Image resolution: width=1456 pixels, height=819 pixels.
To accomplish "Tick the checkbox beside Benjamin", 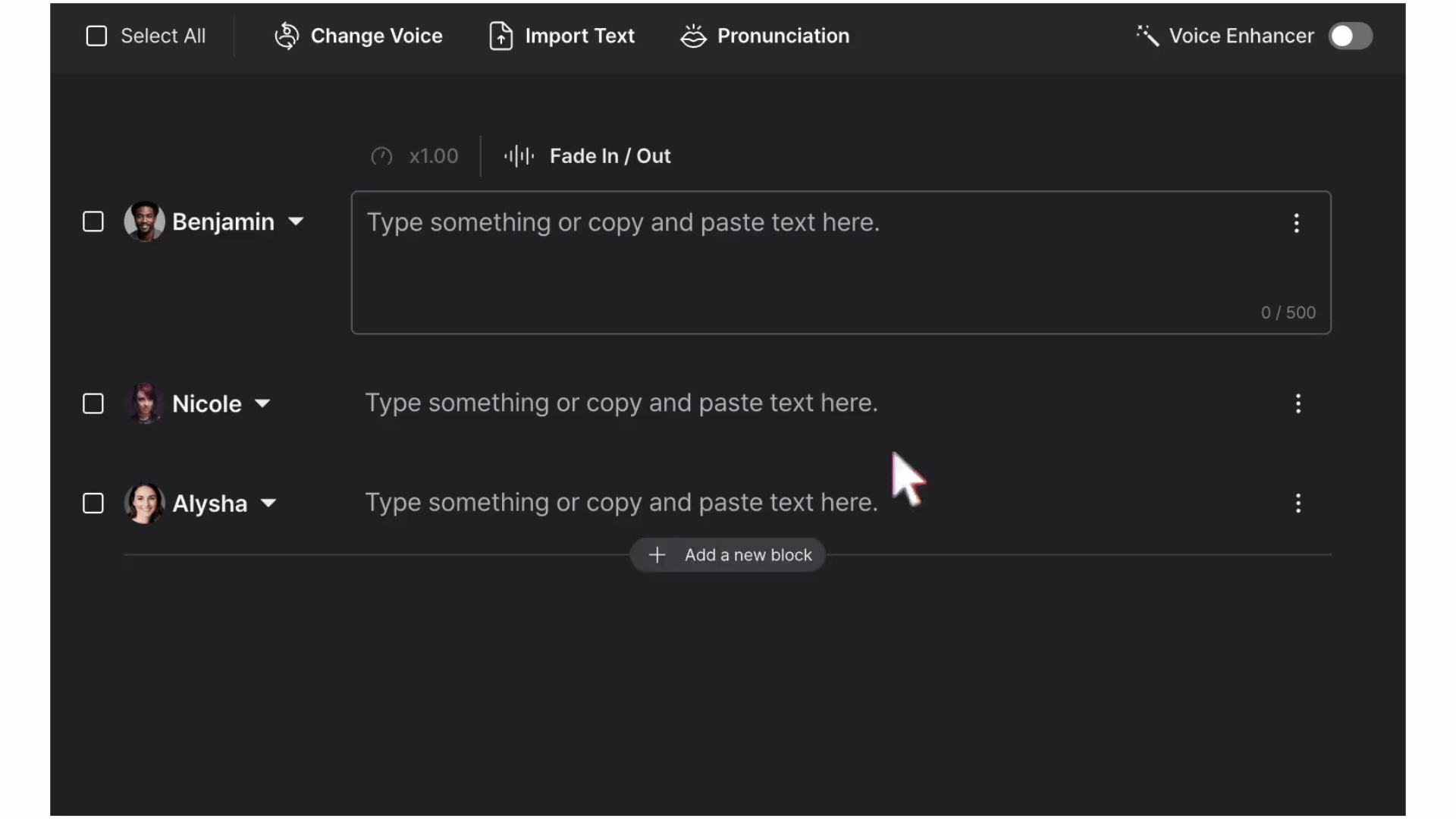I will (93, 221).
